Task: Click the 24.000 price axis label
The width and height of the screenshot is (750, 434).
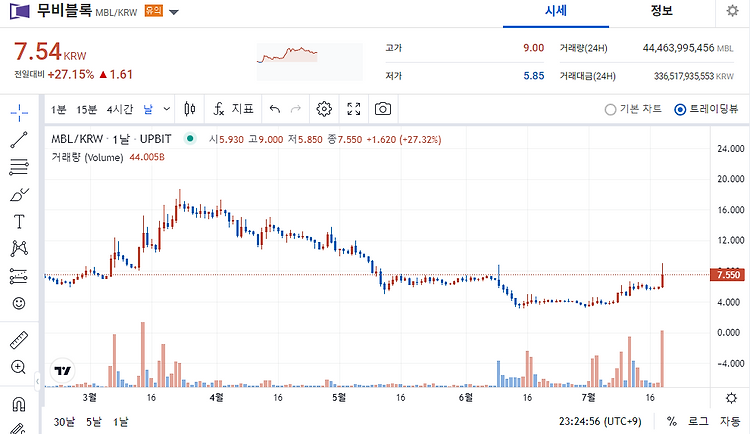Action: pos(730,148)
